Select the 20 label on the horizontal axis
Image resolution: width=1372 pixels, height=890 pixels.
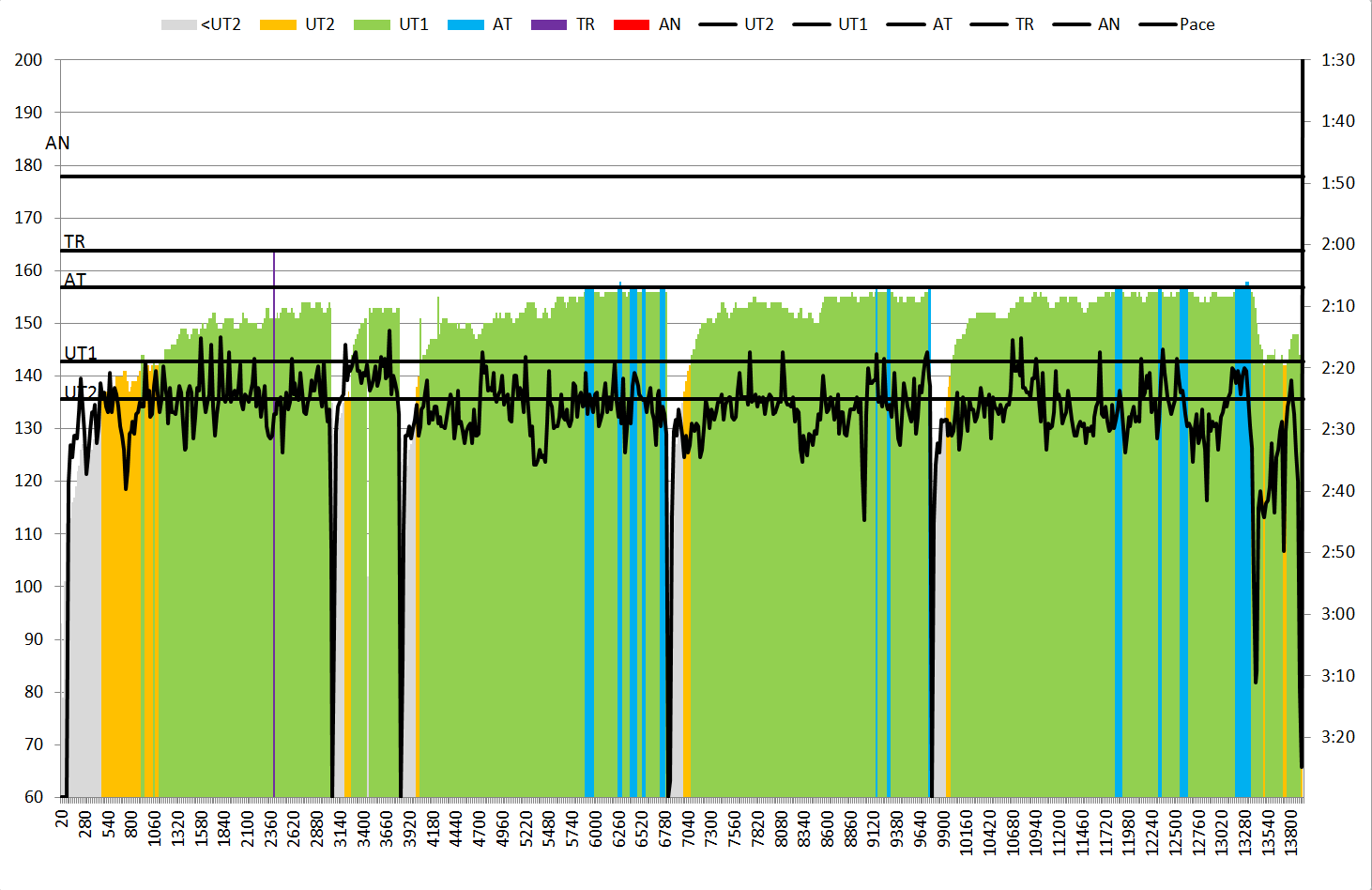[62, 819]
